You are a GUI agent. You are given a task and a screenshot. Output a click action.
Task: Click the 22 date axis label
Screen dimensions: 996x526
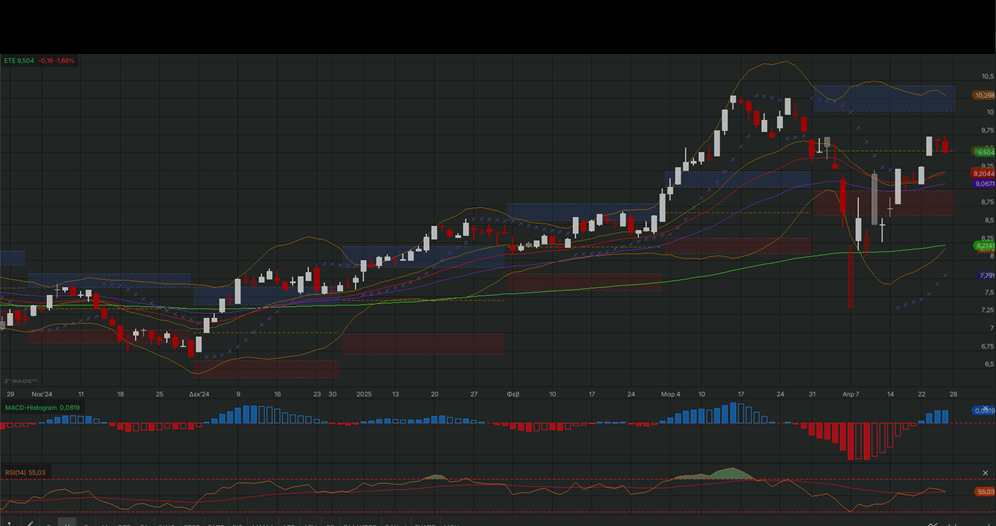point(922,394)
